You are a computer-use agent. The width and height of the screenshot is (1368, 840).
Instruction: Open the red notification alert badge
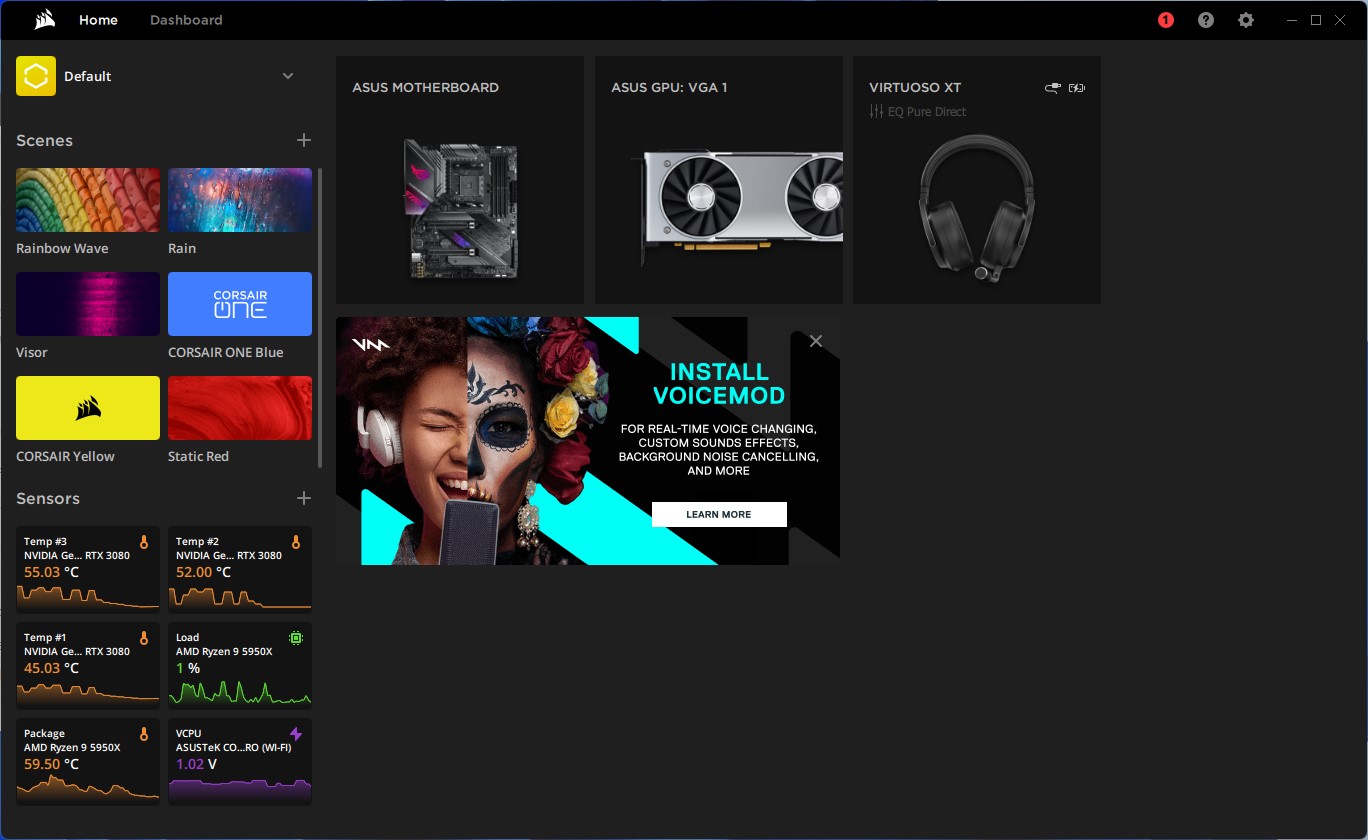1165,20
